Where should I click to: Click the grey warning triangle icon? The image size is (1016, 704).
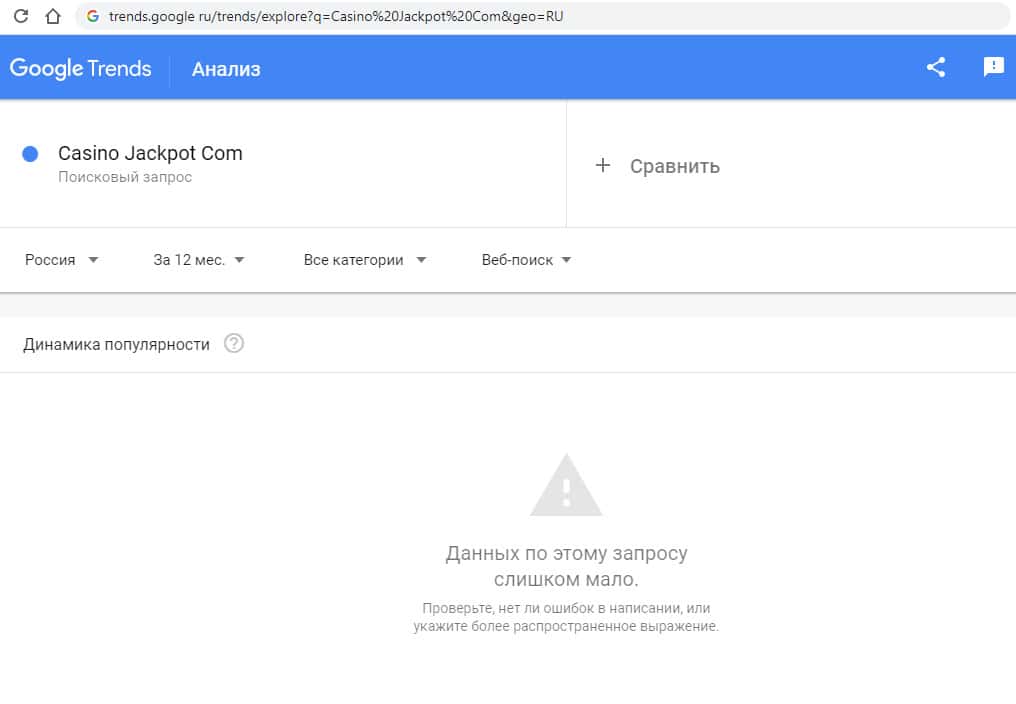click(x=566, y=486)
